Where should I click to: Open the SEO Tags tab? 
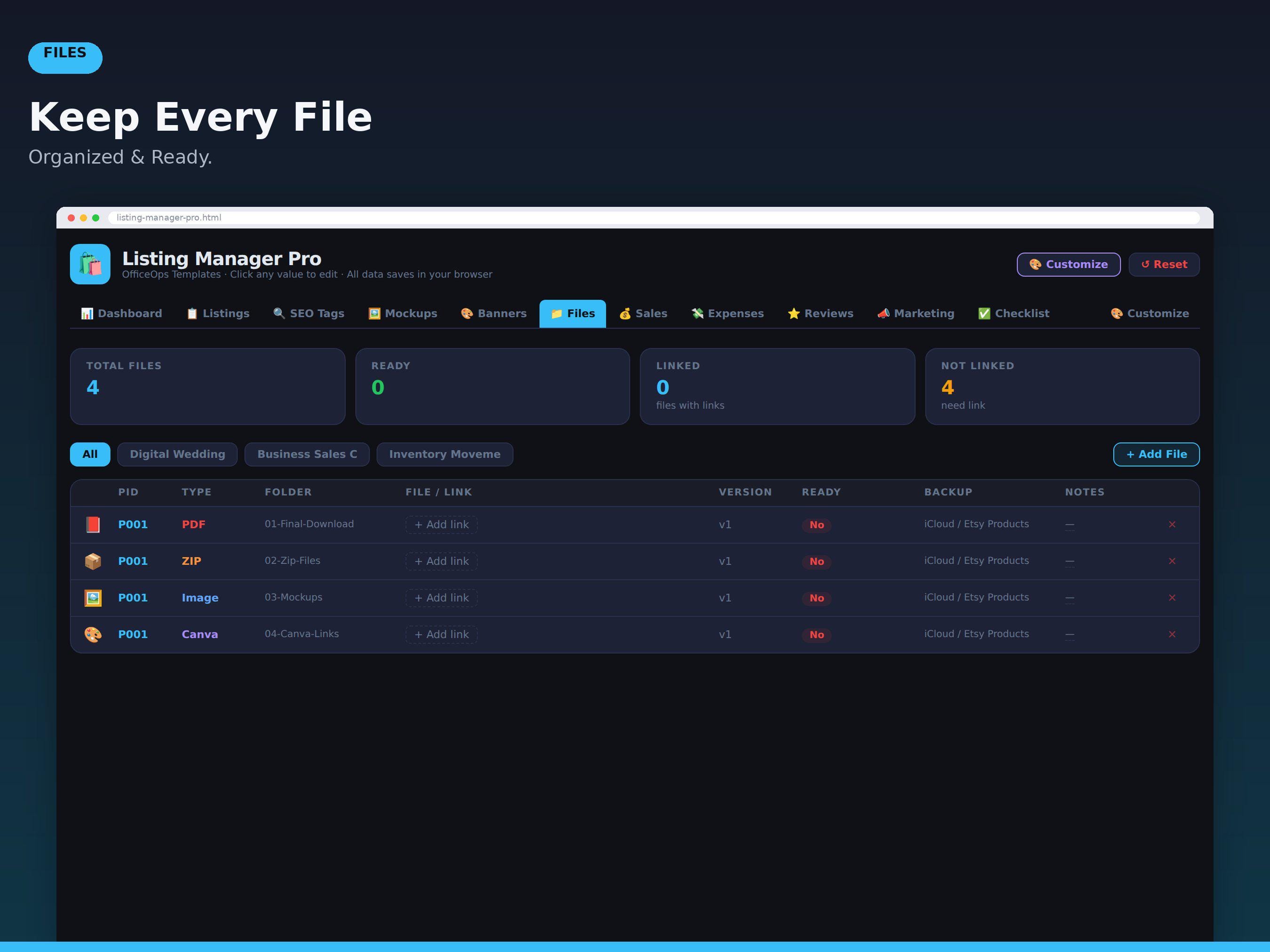pos(308,313)
